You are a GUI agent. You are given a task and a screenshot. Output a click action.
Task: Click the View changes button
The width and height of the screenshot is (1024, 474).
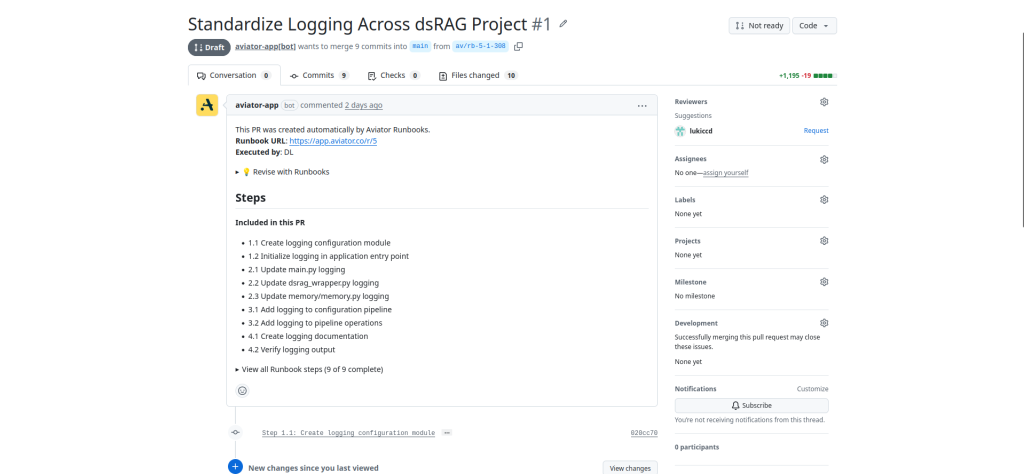pyautogui.click(x=630, y=467)
